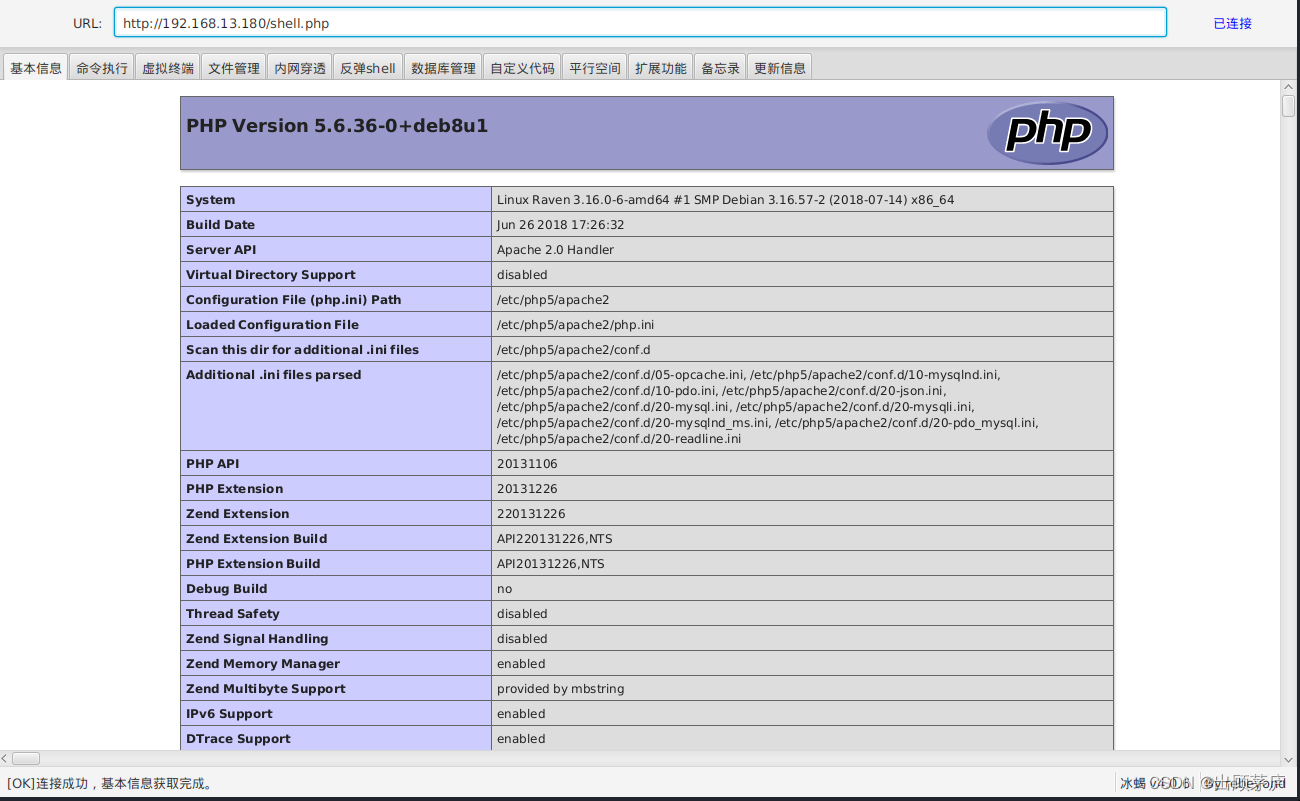1300x801 pixels.
Task: Open the 命令执行 tab
Action: pyautogui.click(x=102, y=68)
